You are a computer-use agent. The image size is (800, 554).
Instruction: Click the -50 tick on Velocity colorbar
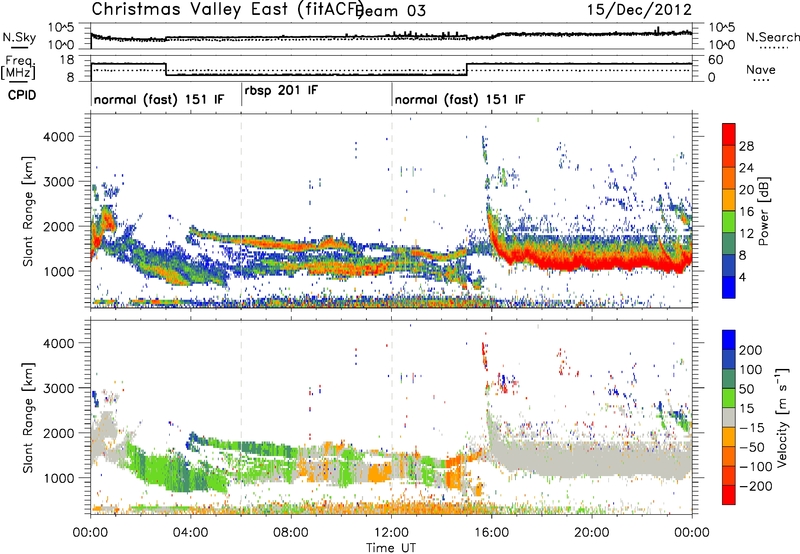(x=751, y=447)
